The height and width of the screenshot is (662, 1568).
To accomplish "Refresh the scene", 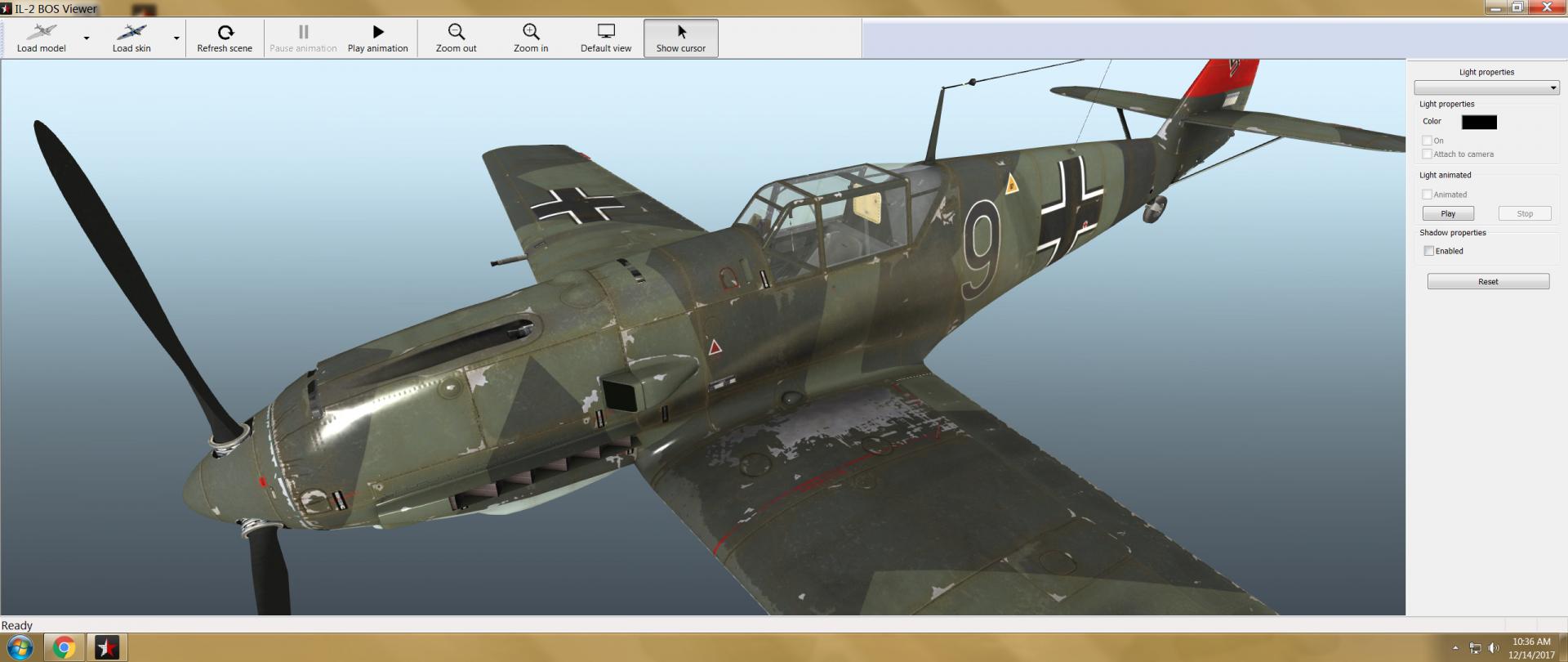I will click(x=225, y=38).
